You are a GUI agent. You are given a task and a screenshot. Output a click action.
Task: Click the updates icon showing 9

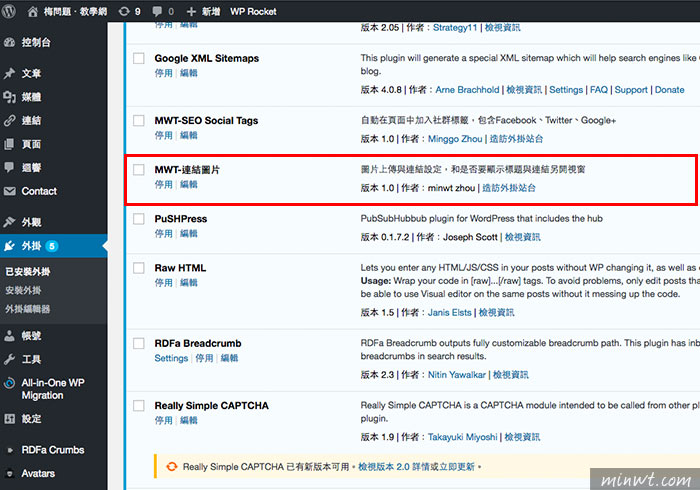point(124,12)
